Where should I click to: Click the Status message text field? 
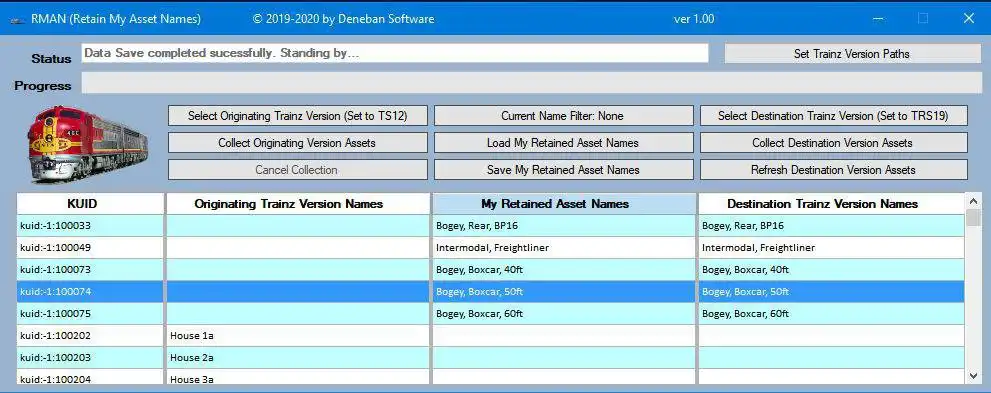[x=395, y=53]
